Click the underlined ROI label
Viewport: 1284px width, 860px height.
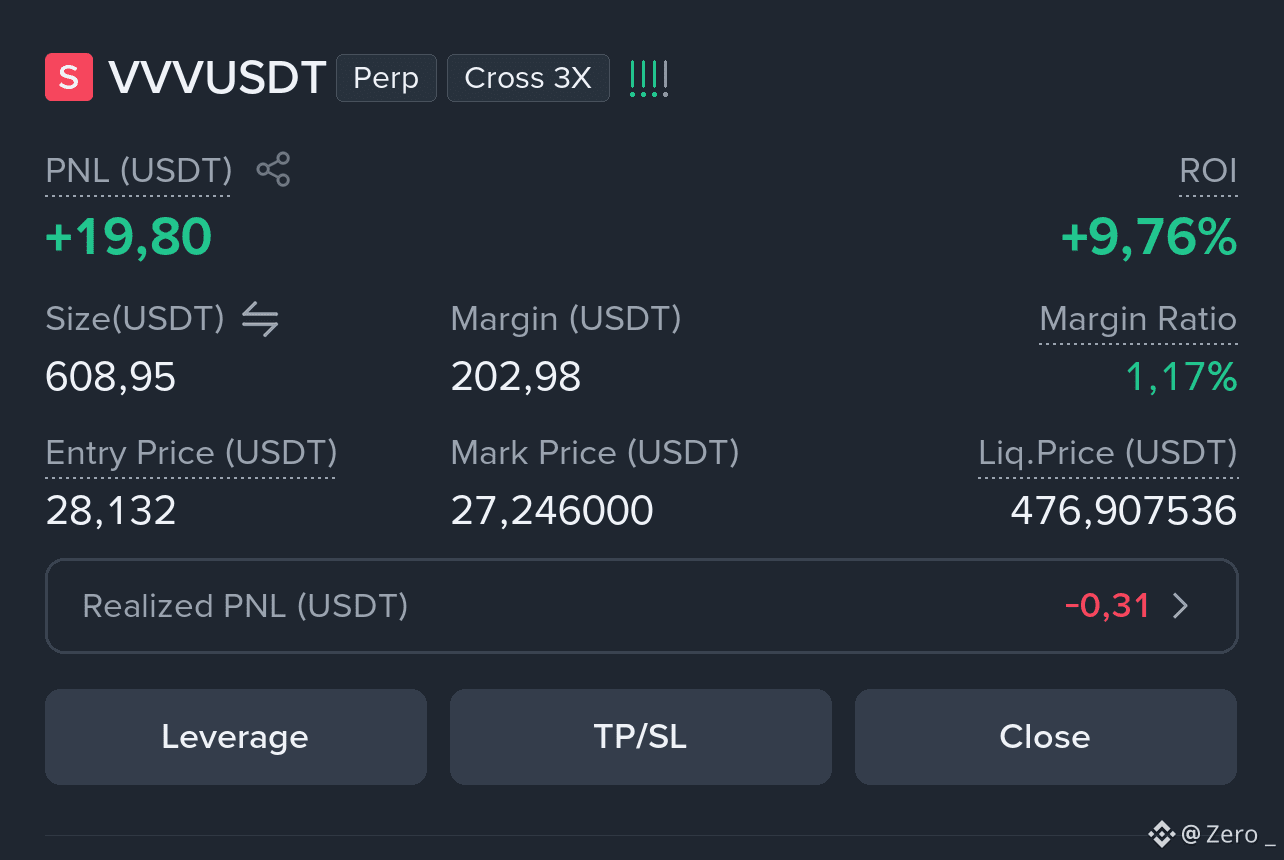(x=1208, y=171)
